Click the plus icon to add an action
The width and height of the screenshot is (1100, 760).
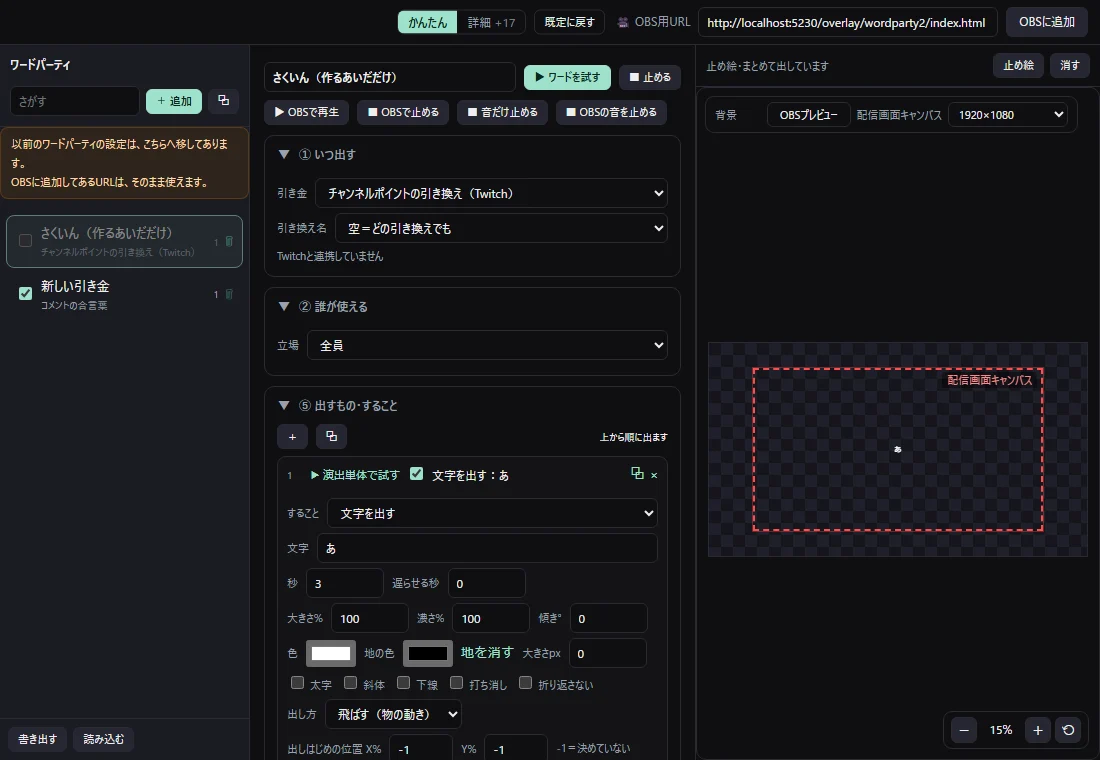(293, 437)
